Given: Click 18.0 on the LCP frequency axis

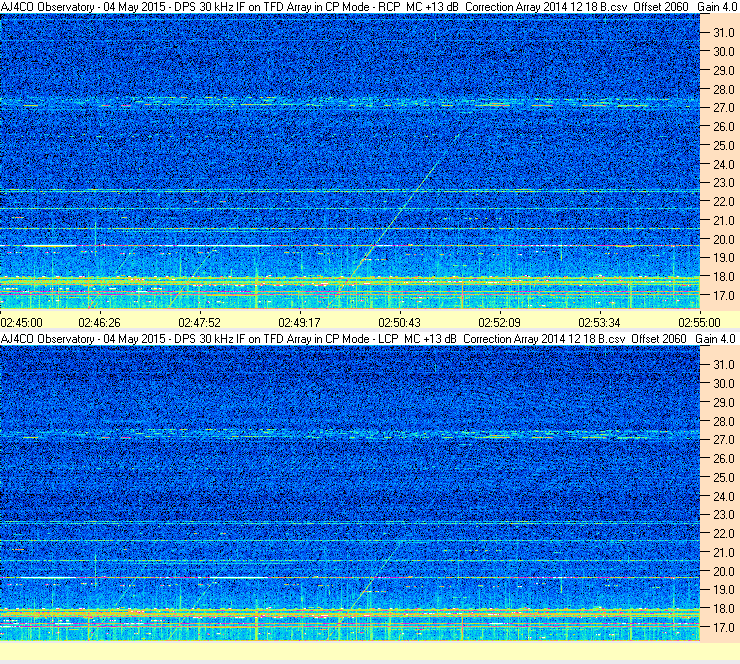Looking at the screenshot, I should tap(723, 609).
